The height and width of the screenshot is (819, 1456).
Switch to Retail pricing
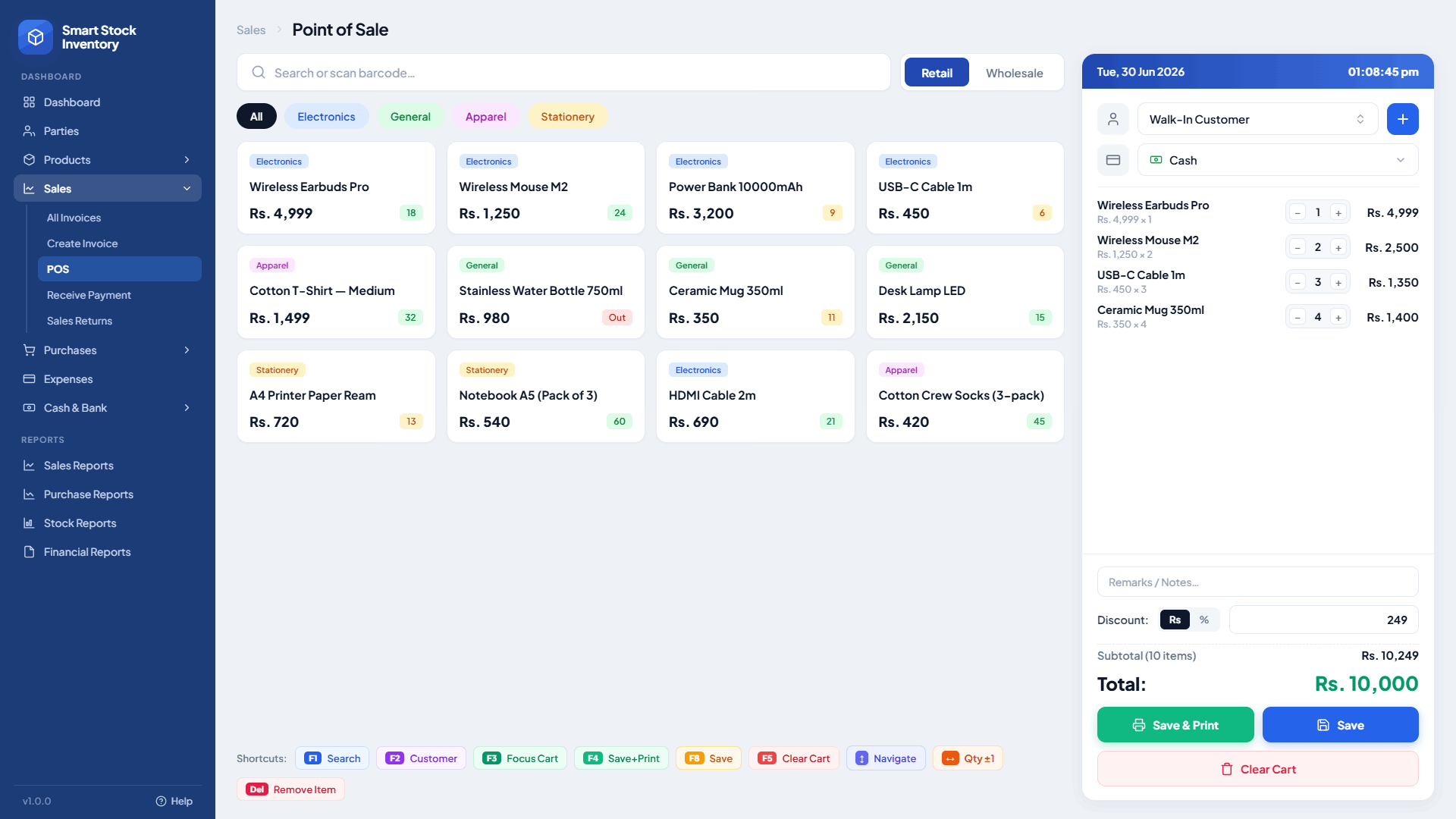937,73
